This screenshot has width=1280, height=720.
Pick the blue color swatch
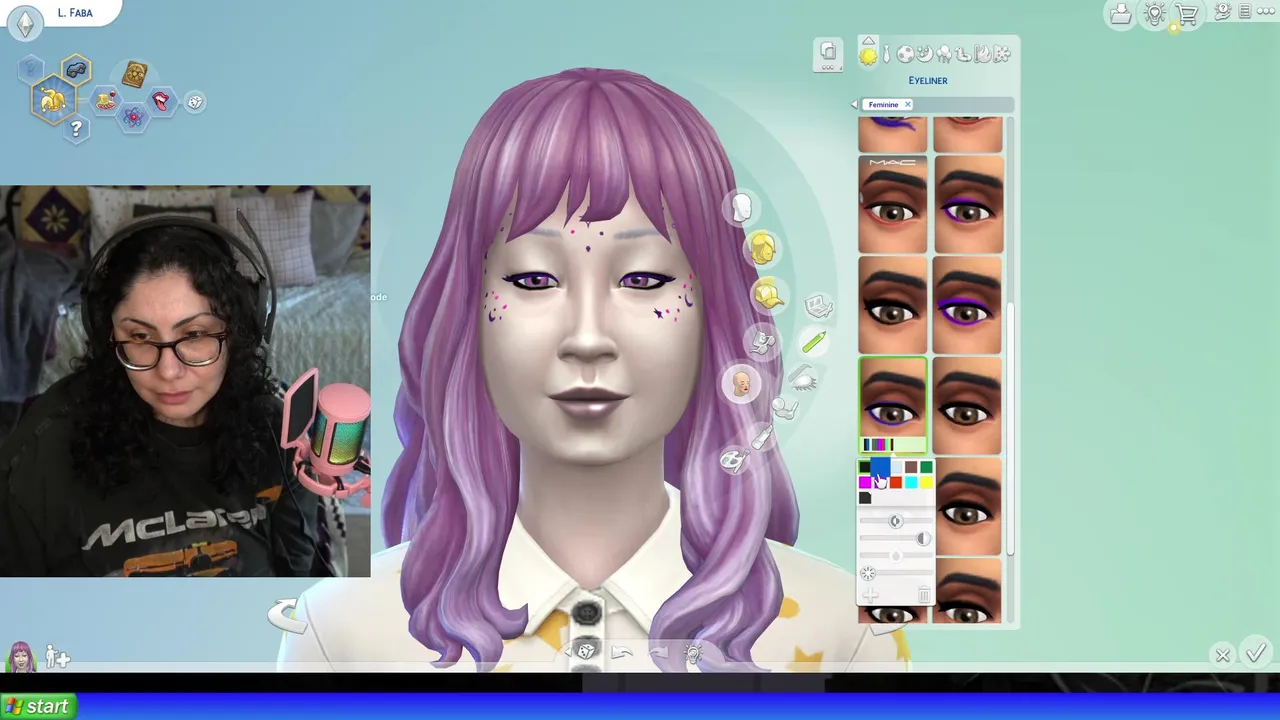coord(880,468)
